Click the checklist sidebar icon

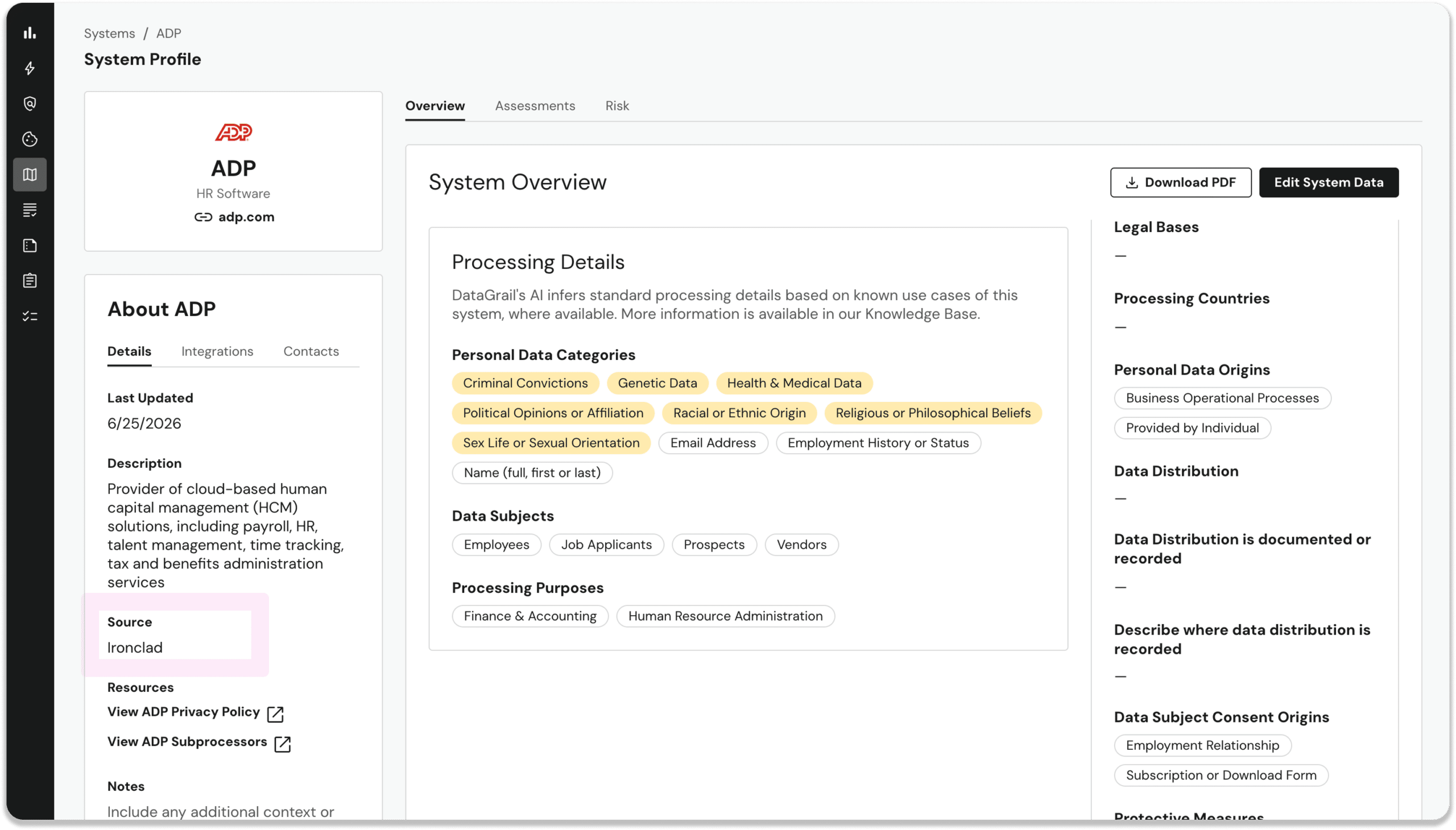[30, 316]
